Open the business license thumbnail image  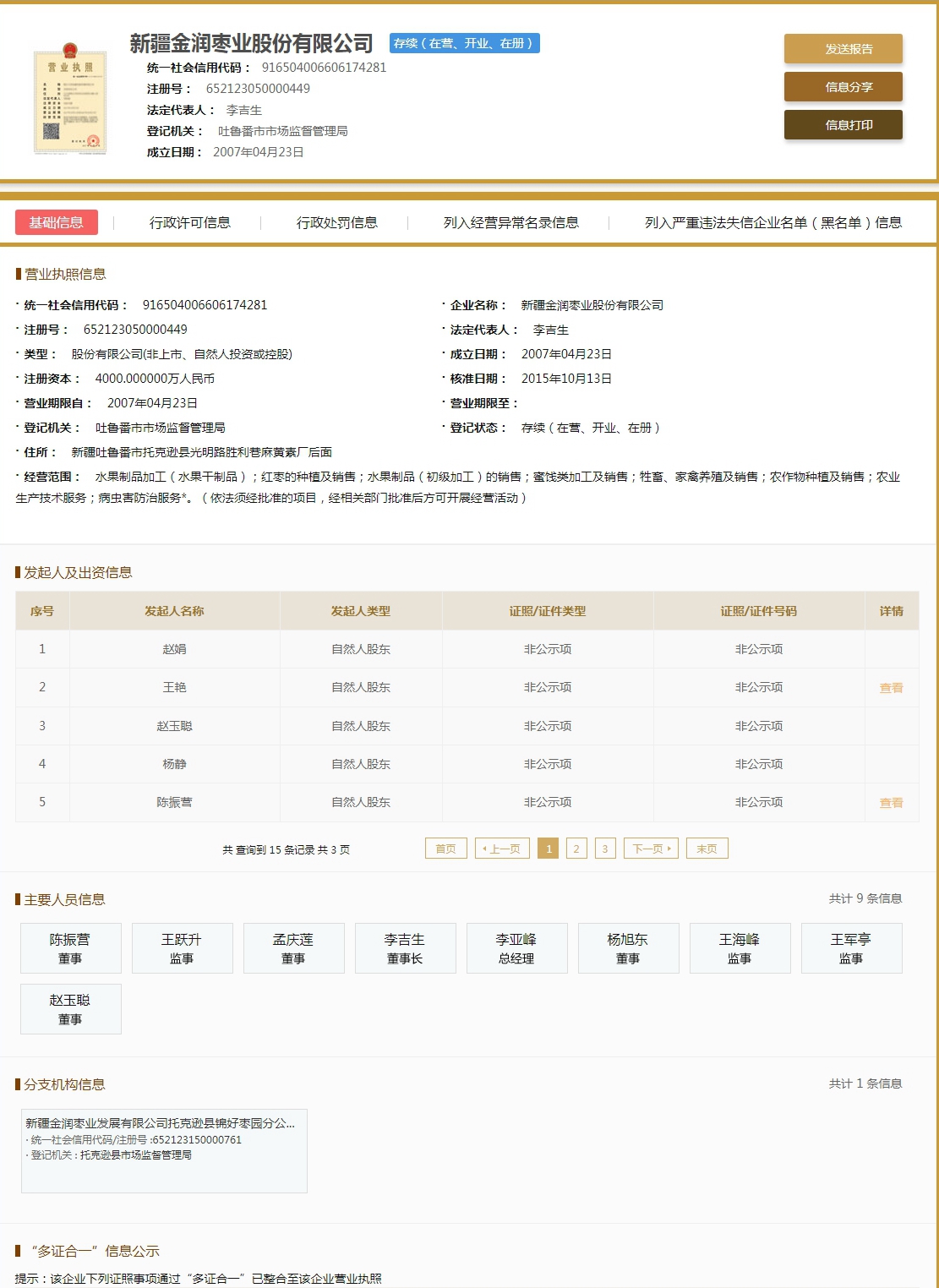point(70,100)
